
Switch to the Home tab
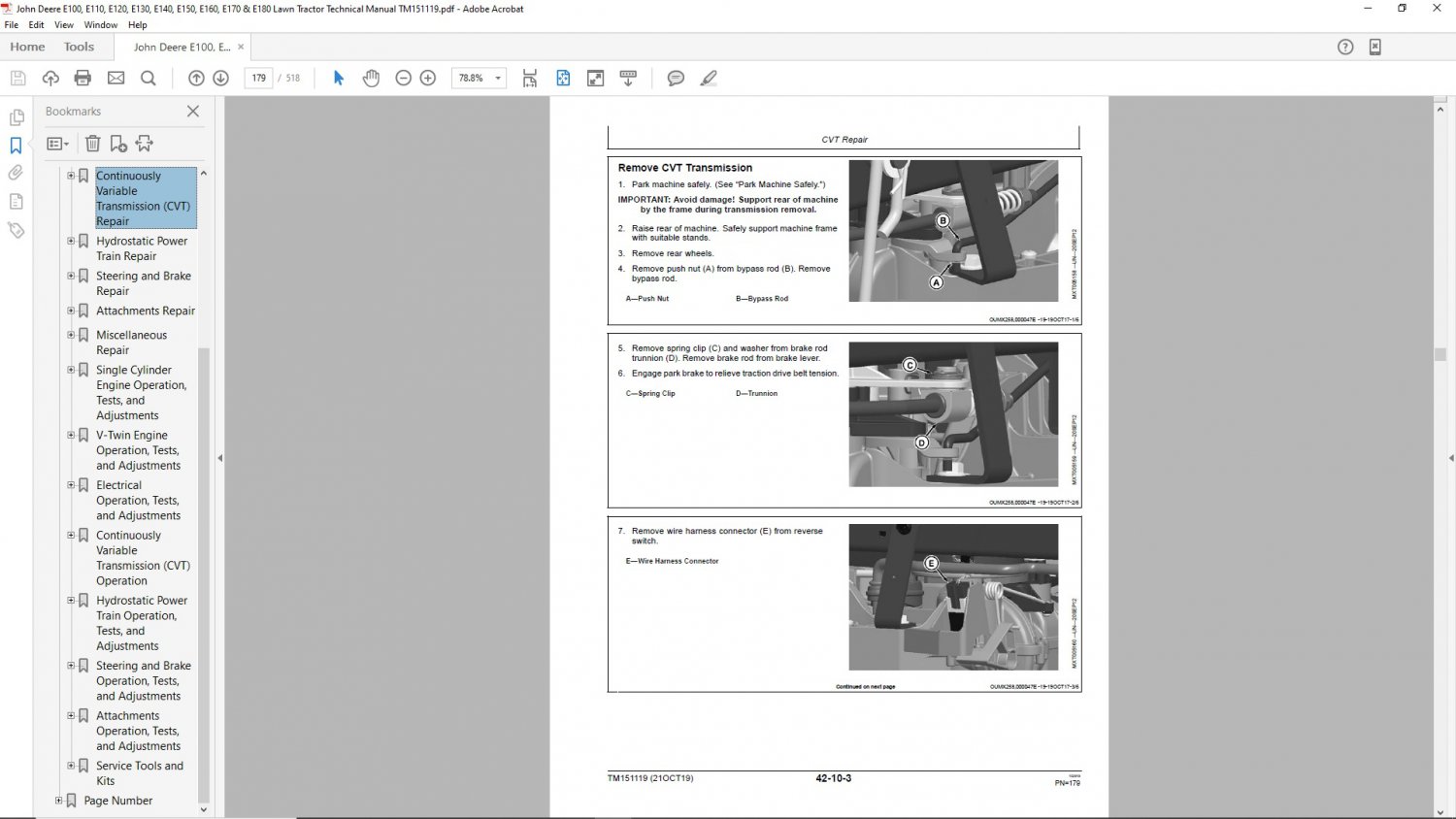(x=27, y=47)
